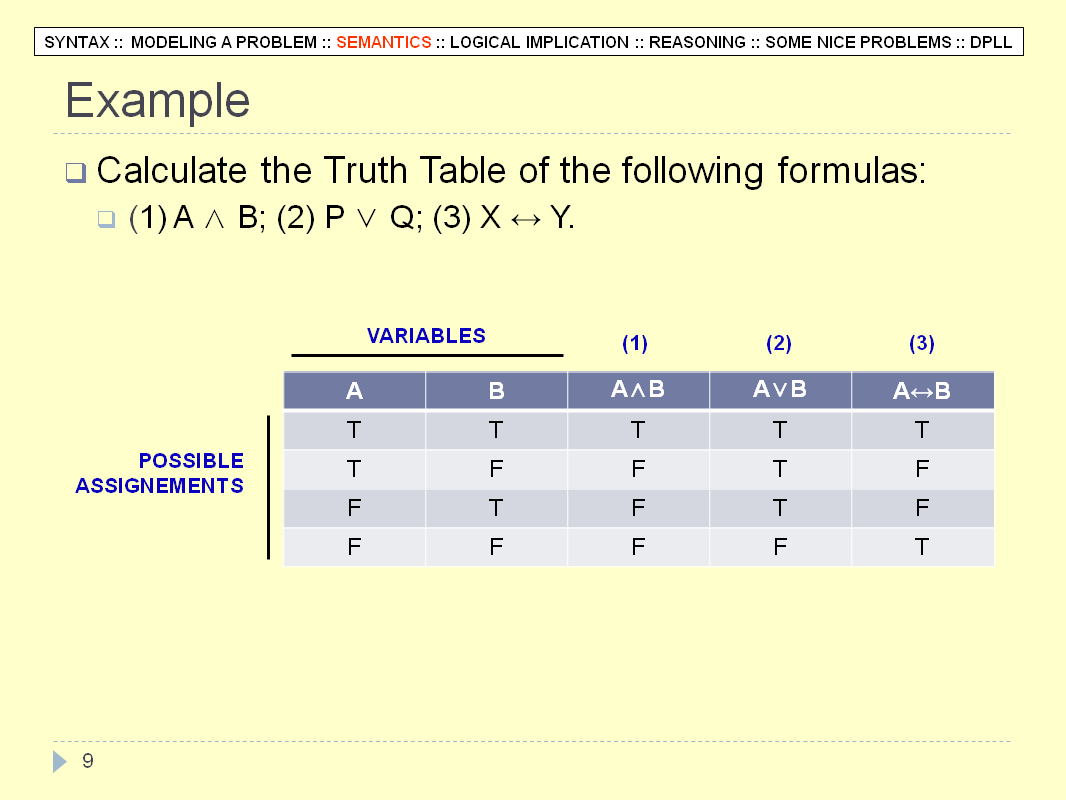This screenshot has width=1066, height=800.
Task: Click the blue '(3)' label above the table
Action: [x=922, y=343]
